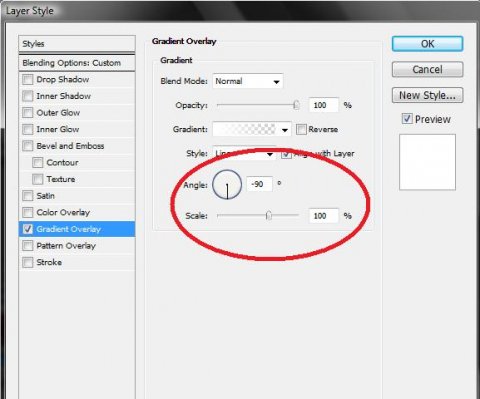Select Blending Options: Custom entry
Image resolution: width=480 pixels, height=399 pixels.
coord(77,63)
